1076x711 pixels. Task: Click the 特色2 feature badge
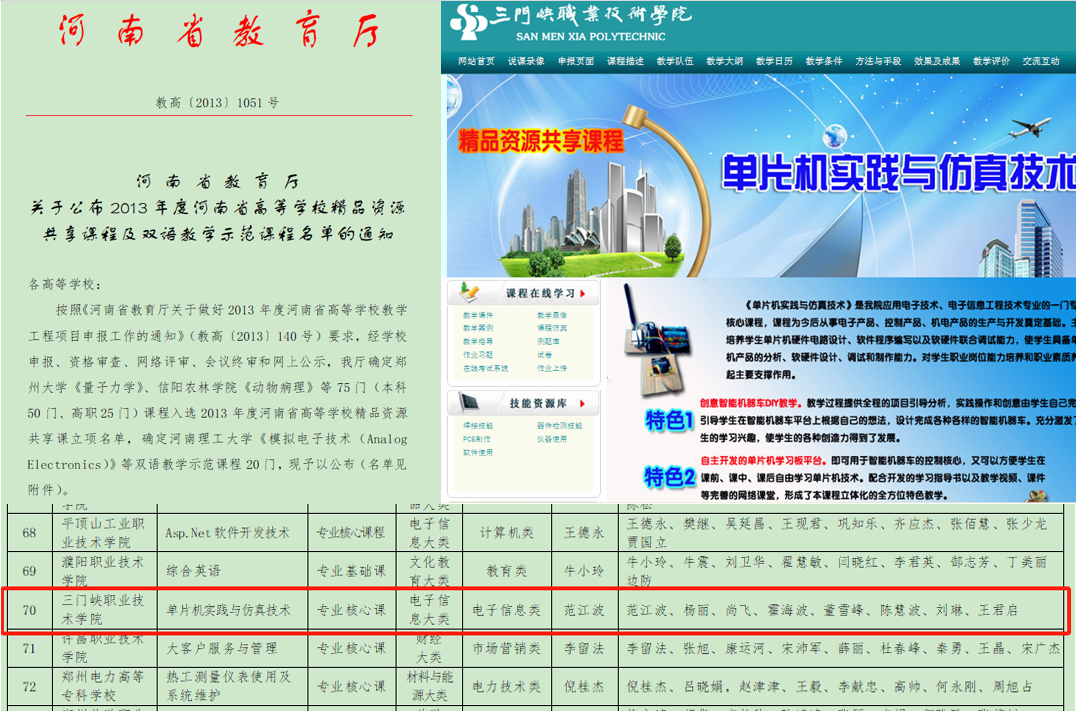click(670, 476)
